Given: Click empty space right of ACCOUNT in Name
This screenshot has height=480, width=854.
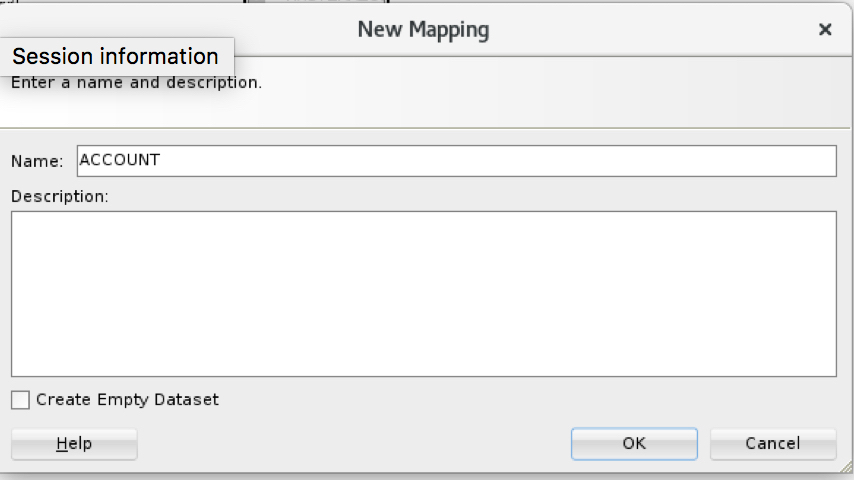Looking at the screenshot, I should click(x=500, y=161).
